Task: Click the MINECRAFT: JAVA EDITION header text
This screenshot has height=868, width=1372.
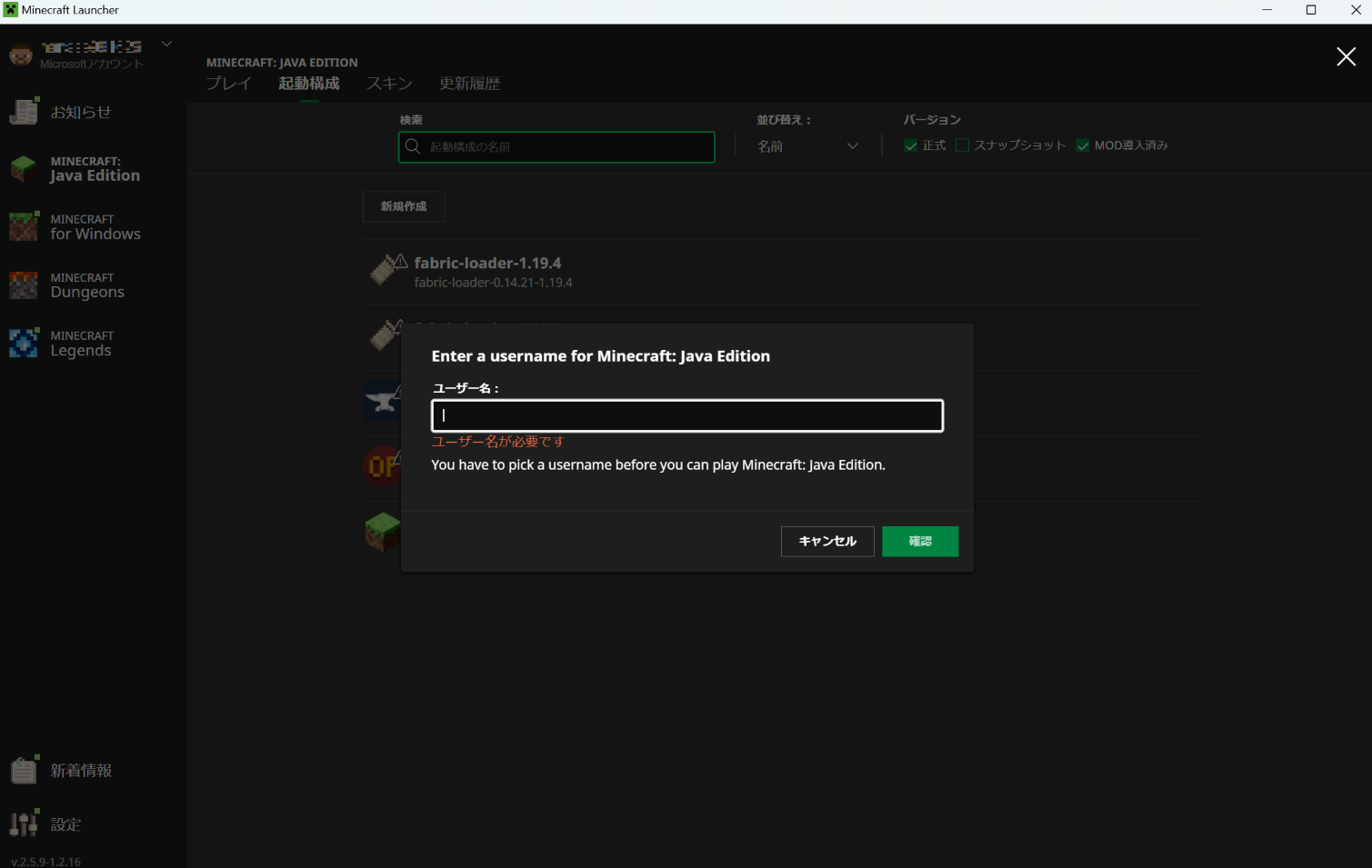Action: tap(282, 63)
